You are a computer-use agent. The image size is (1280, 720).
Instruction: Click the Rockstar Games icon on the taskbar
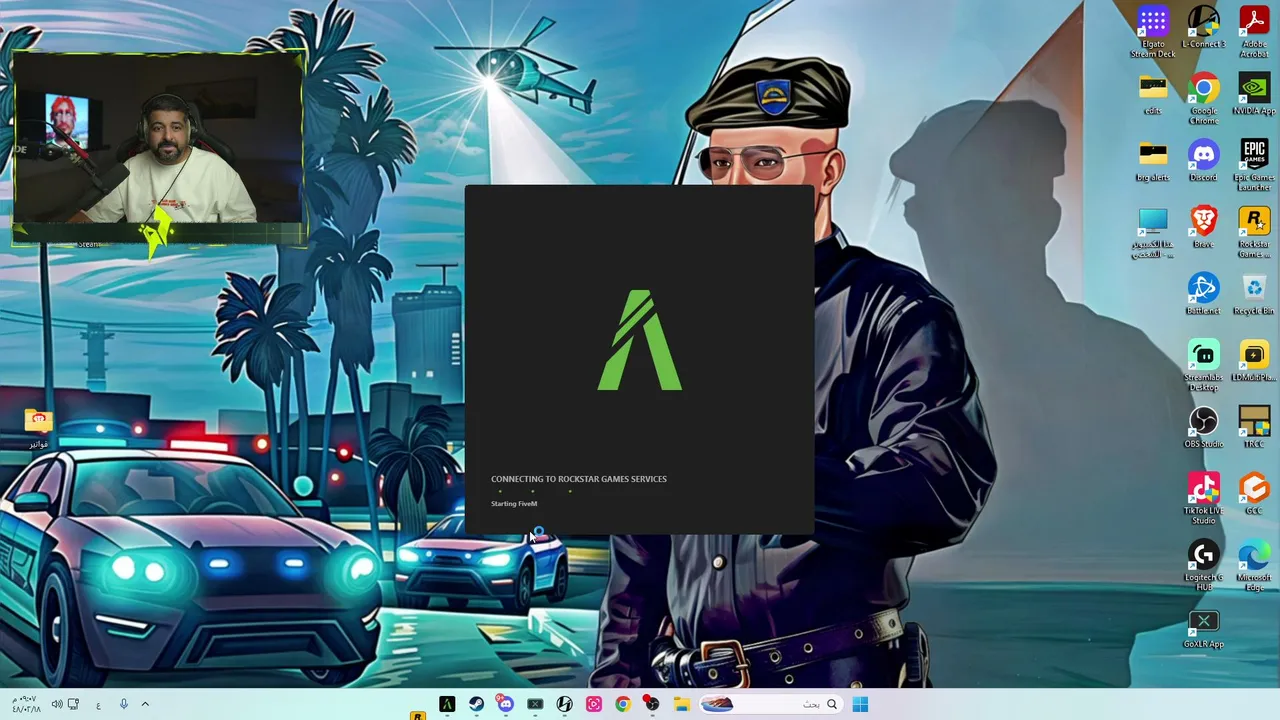tap(417, 715)
